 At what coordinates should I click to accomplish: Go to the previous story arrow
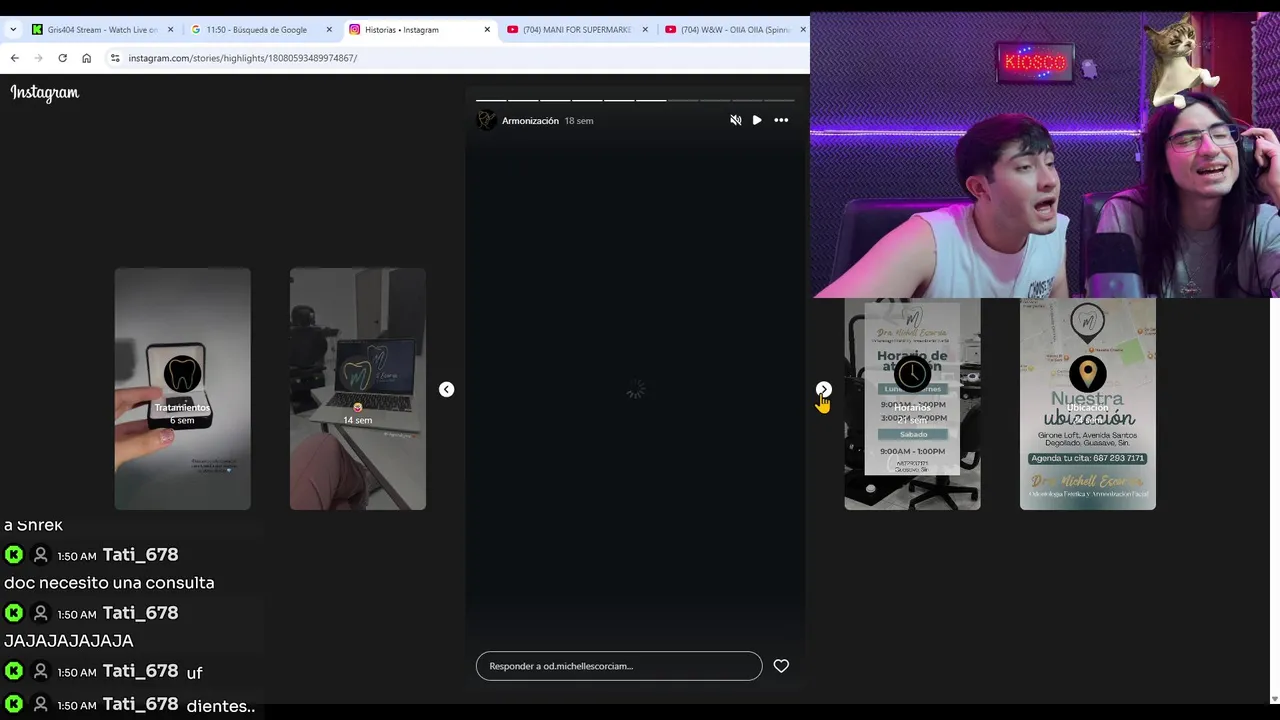pos(446,389)
